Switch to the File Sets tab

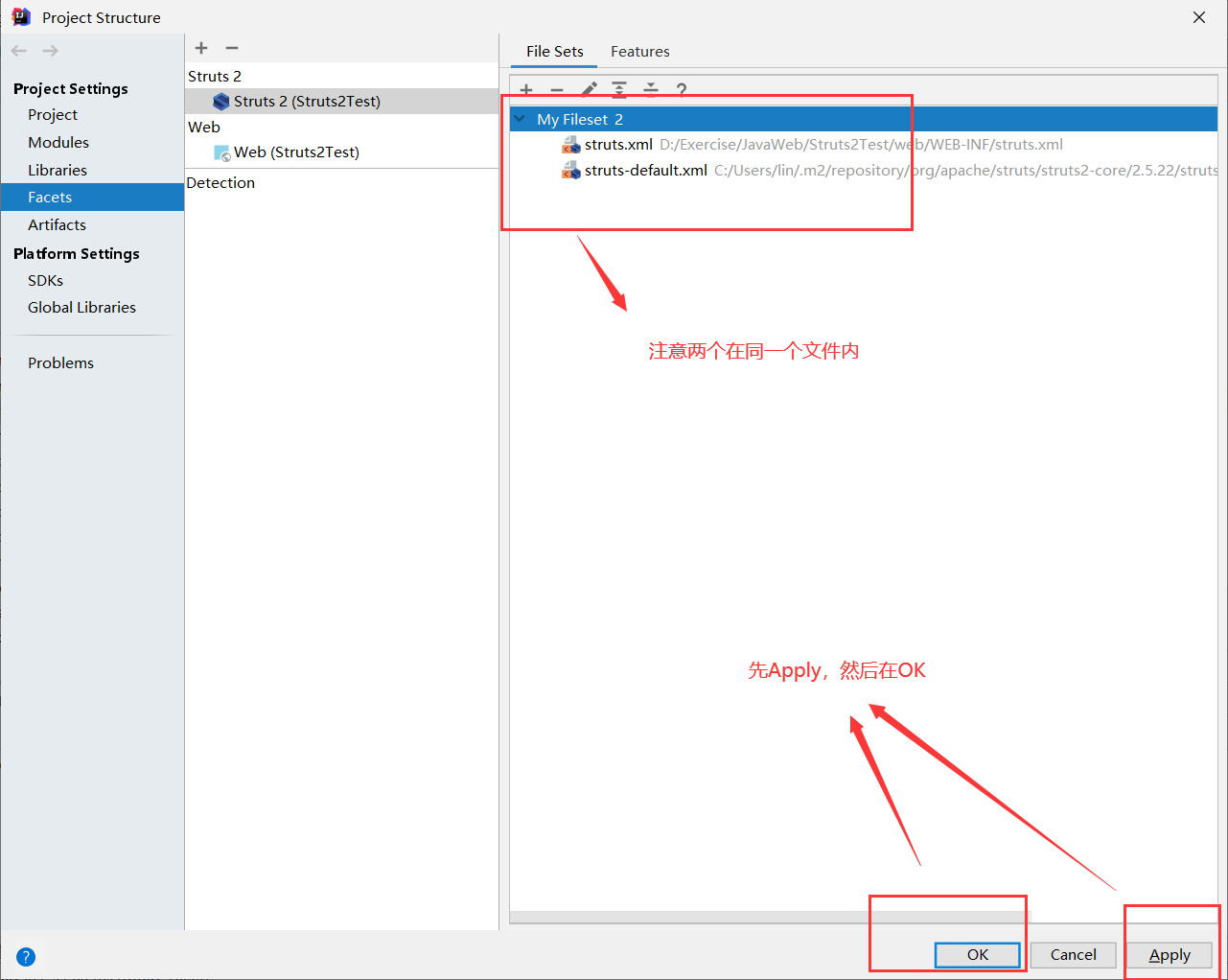555,51
